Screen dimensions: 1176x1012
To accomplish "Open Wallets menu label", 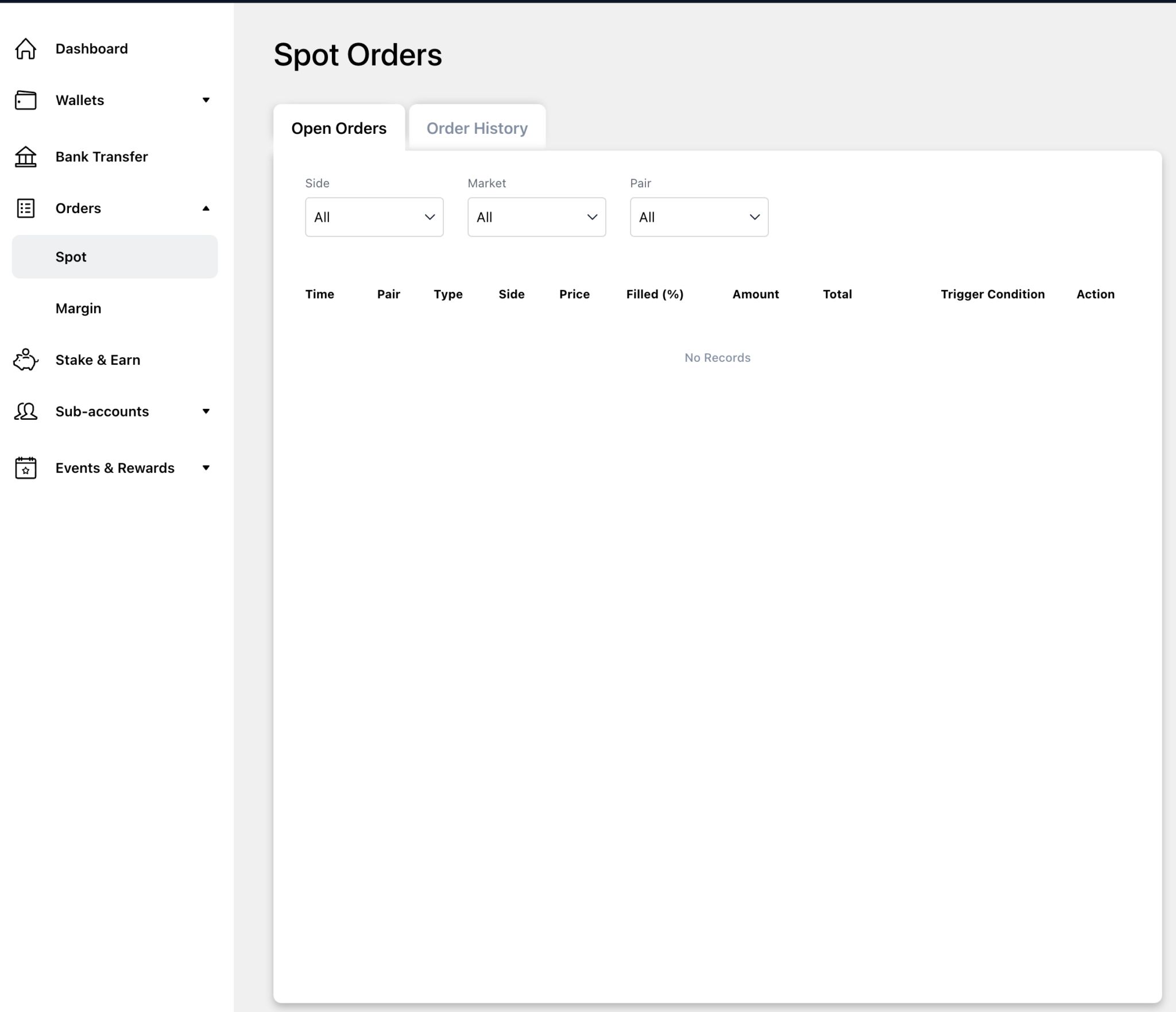I will click(80, 101).
